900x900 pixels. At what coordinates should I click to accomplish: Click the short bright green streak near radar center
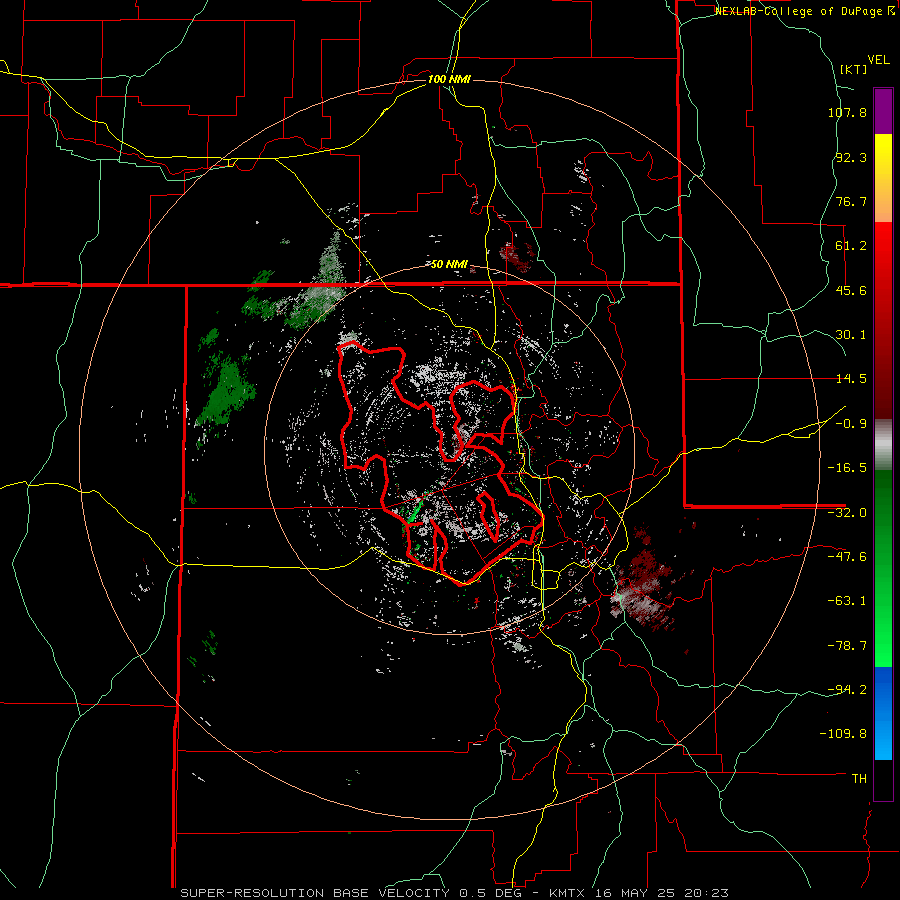pyautogui.click(x=414, y=511)
